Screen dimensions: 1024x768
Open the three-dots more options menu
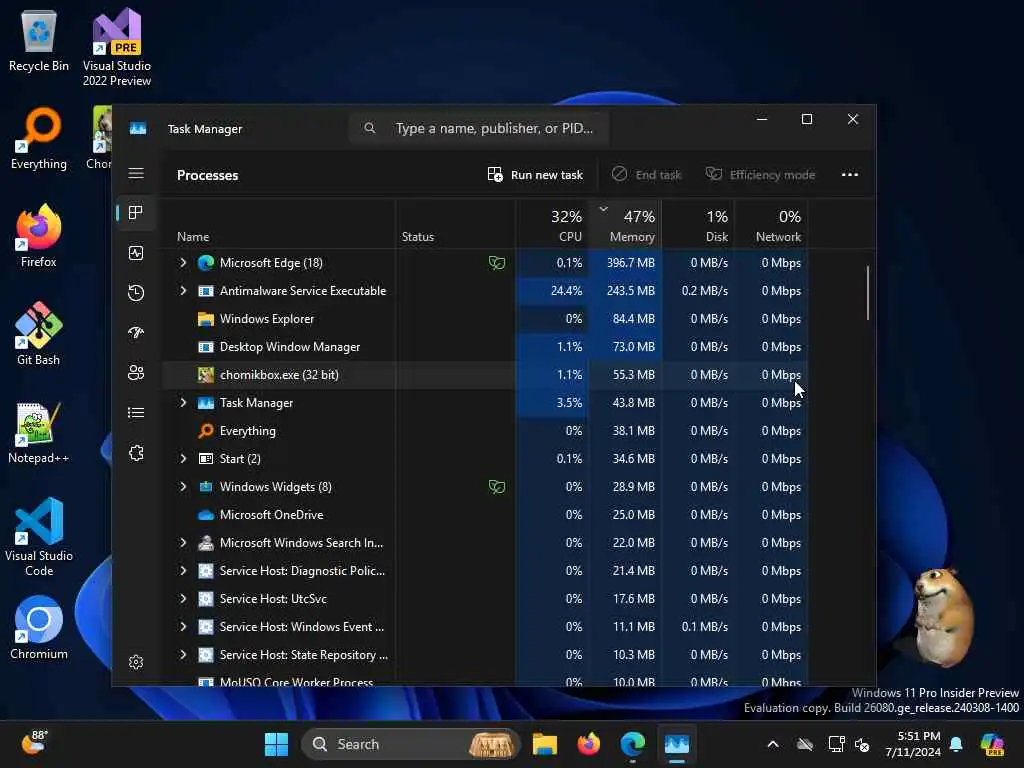(850, 174)
